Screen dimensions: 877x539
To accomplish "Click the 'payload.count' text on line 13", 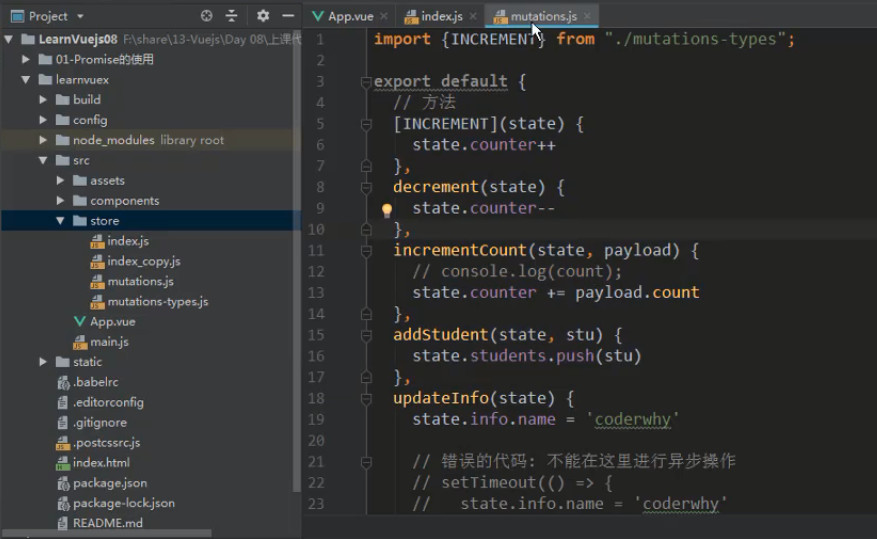I will click(x=637, y=292).
